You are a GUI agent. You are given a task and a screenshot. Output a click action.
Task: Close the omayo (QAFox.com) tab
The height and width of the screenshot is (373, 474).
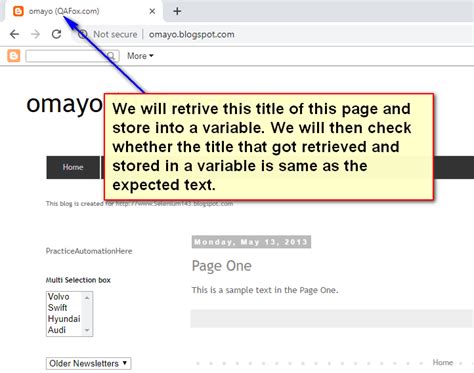(152, 11)
